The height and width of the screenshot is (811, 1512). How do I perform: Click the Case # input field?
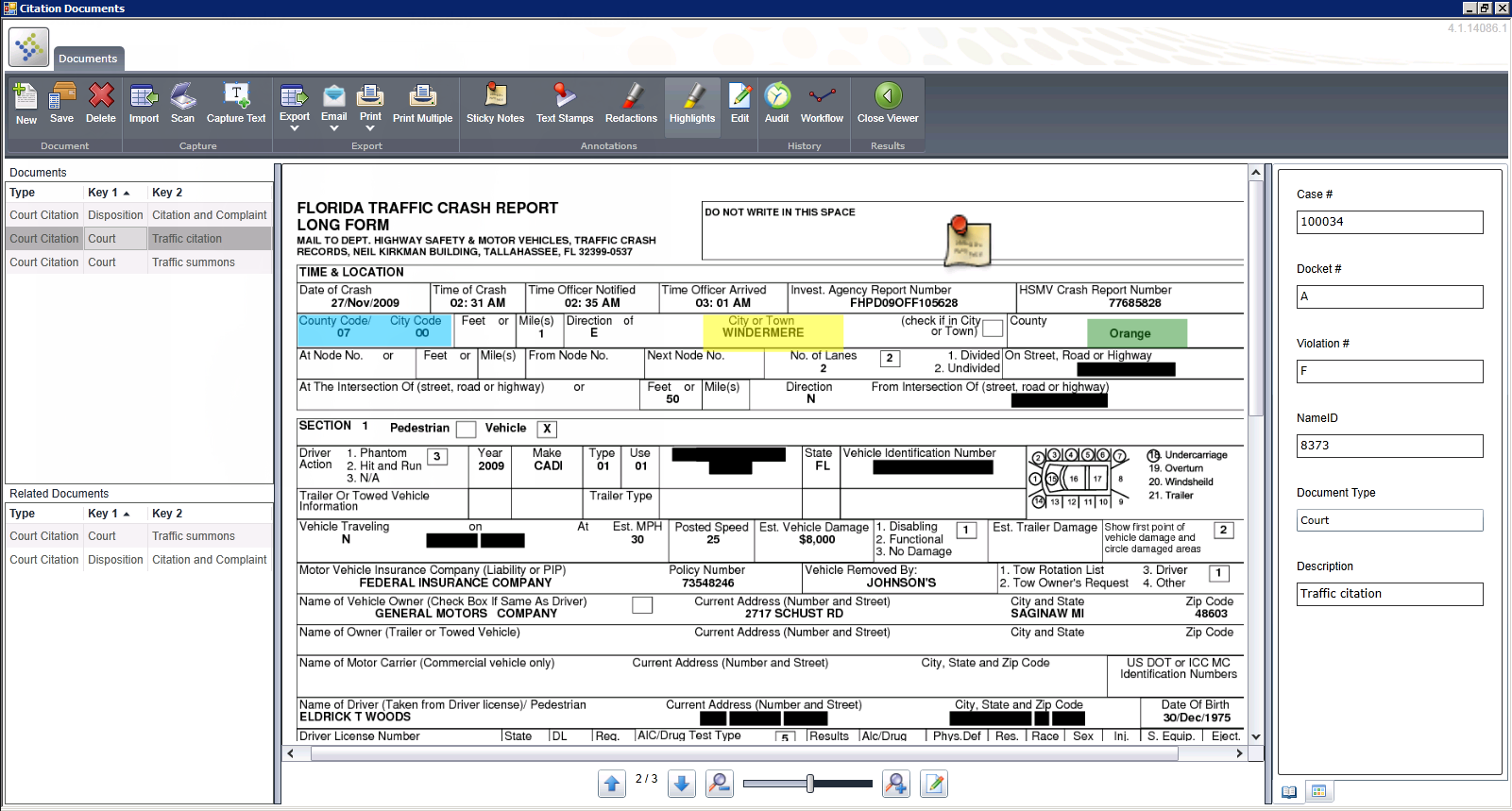[1389, 222]
